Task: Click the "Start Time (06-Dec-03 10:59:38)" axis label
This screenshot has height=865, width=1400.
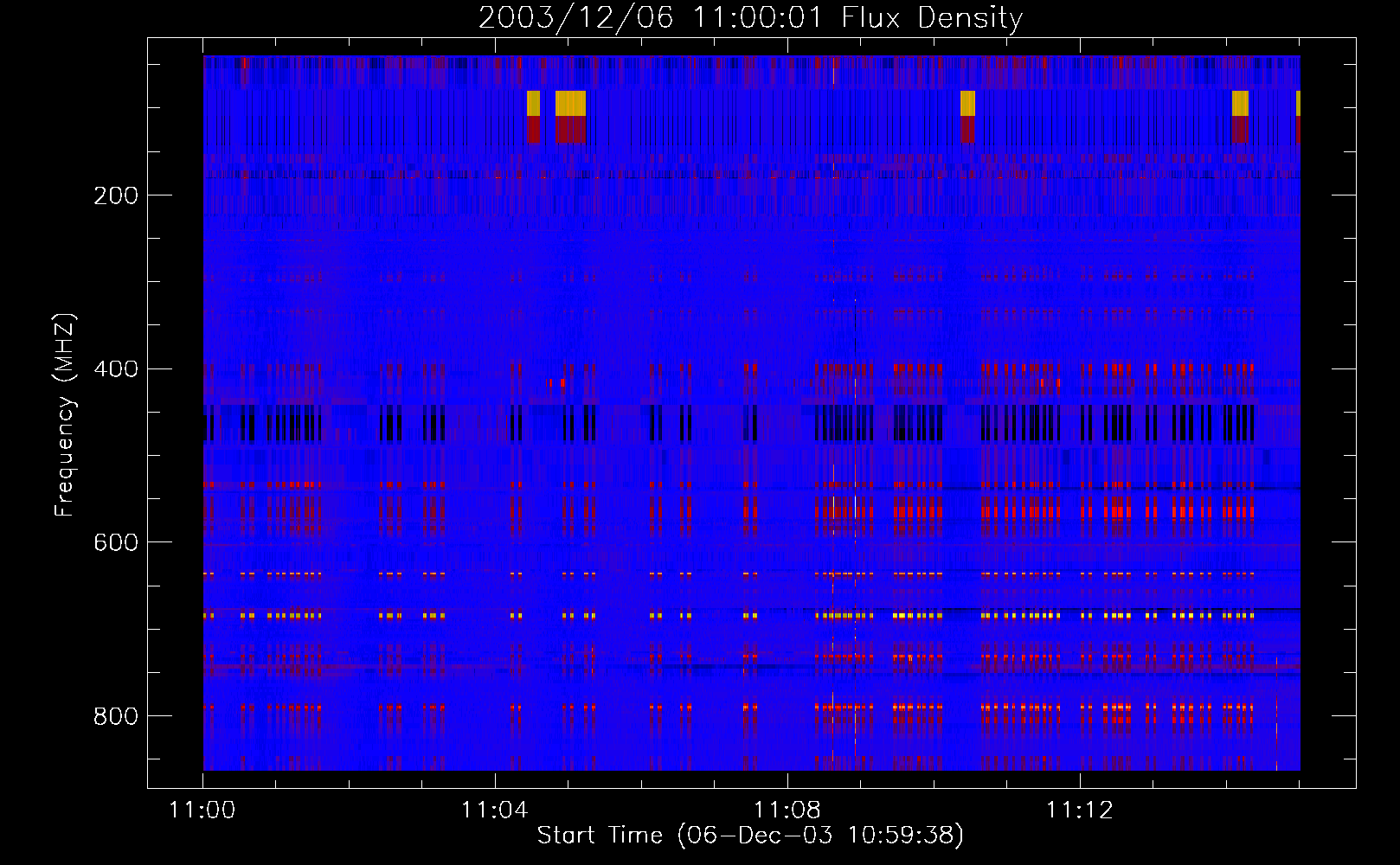Action: [750, 836]
